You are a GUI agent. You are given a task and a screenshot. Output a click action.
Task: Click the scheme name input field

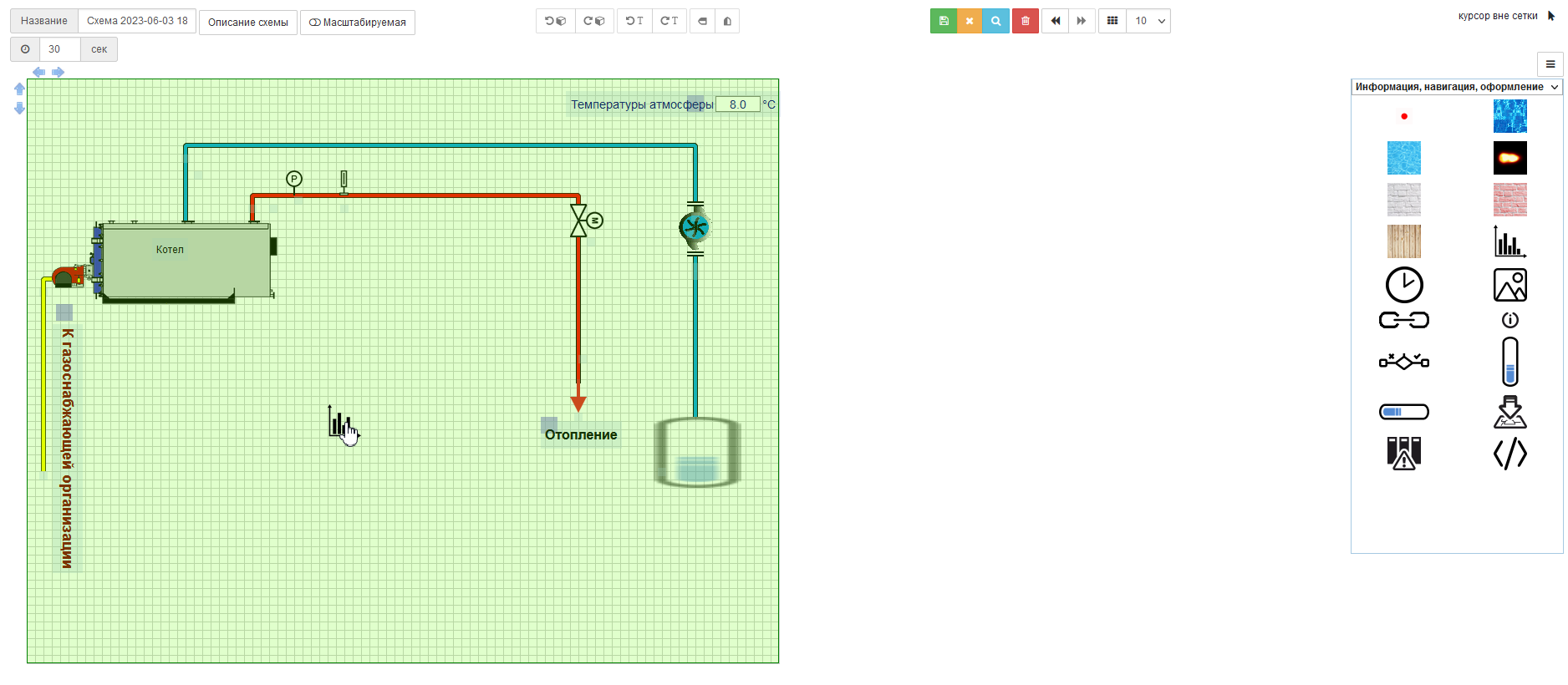[137, 21]
